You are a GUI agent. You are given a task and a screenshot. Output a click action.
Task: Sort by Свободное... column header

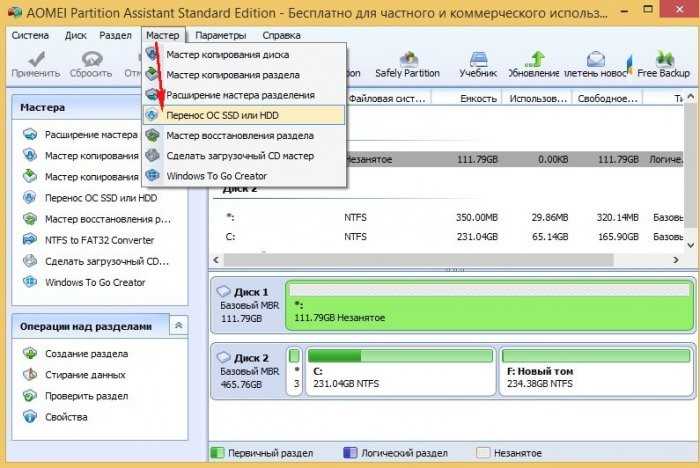(x=608, y=98)
